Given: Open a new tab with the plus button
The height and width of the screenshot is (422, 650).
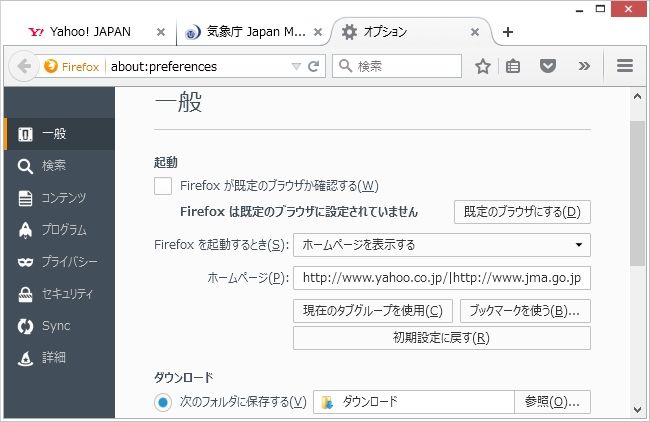Looking at the screenshot, I should click(x=508, y=32).
